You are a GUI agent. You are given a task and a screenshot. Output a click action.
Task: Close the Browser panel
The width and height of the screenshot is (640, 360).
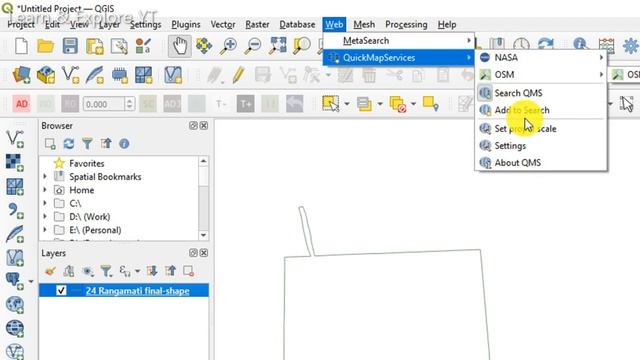tap(204, 126)
